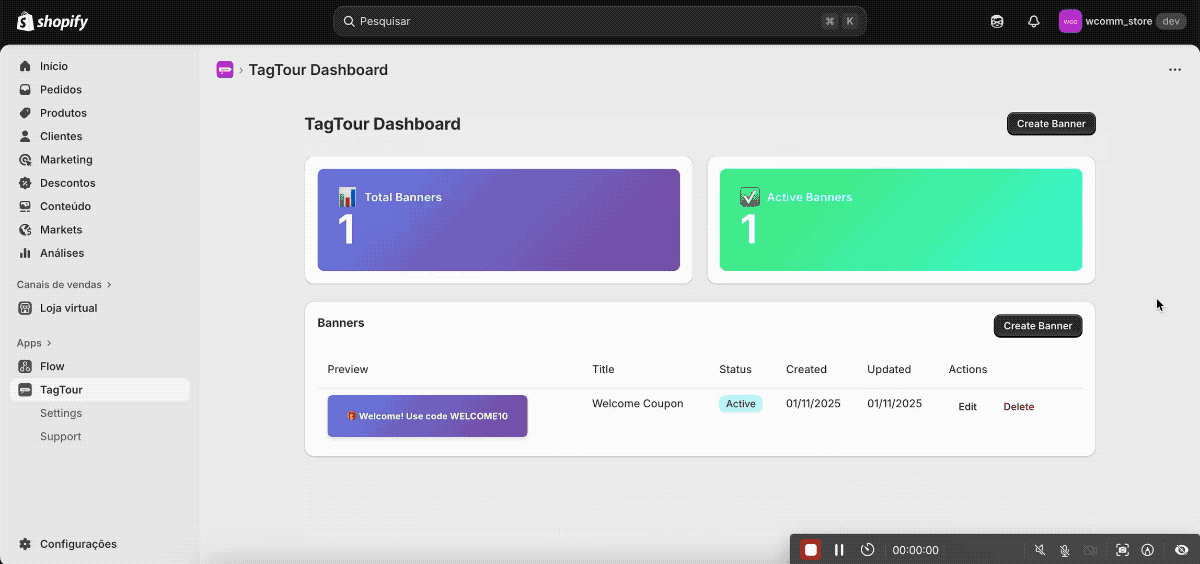The height and width of the screenshot is (564, 1200).
Task: Expand the Apps section chevron
Action: click(x=49, y=343)
